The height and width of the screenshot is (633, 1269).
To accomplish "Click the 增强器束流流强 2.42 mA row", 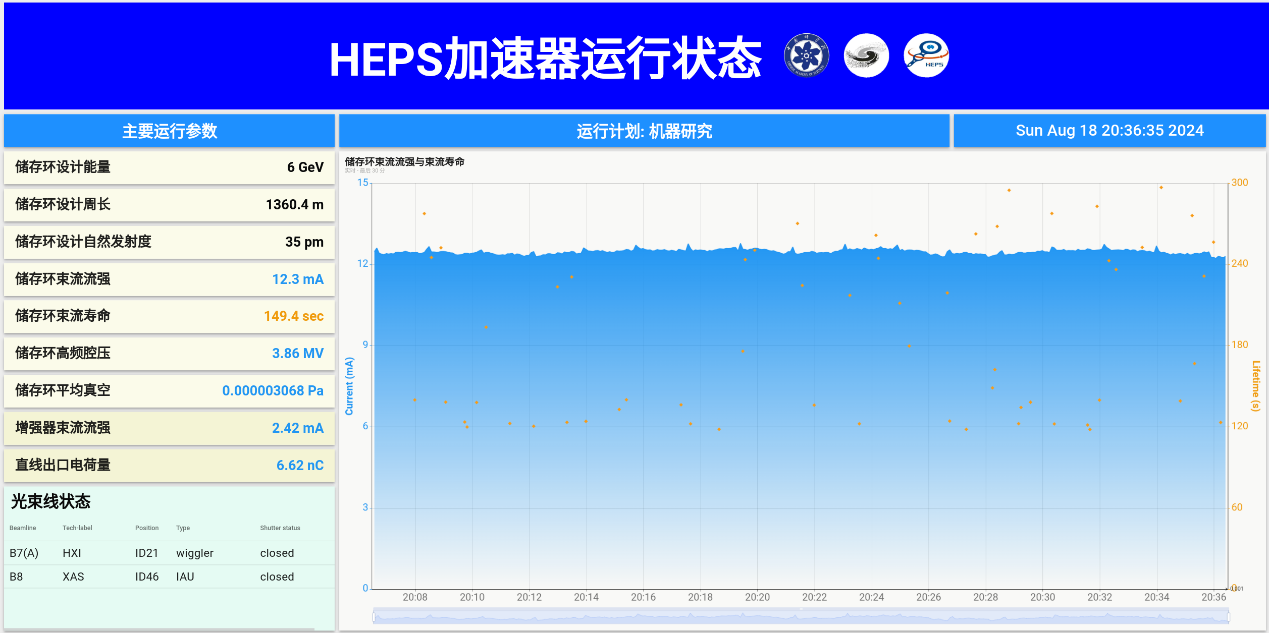I will click(x=169, y=428).
